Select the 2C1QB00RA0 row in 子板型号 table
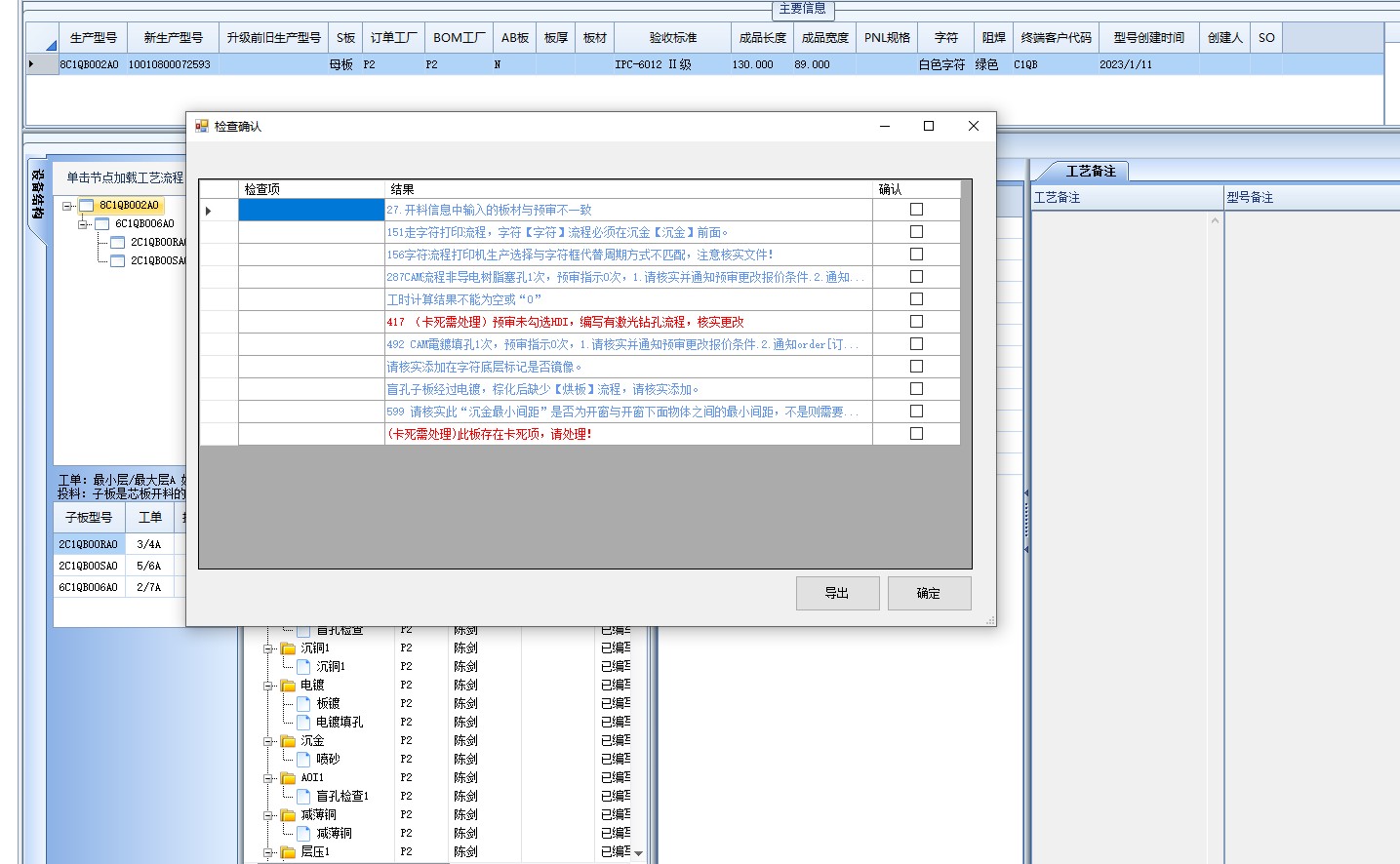 [x=90, y=544]
